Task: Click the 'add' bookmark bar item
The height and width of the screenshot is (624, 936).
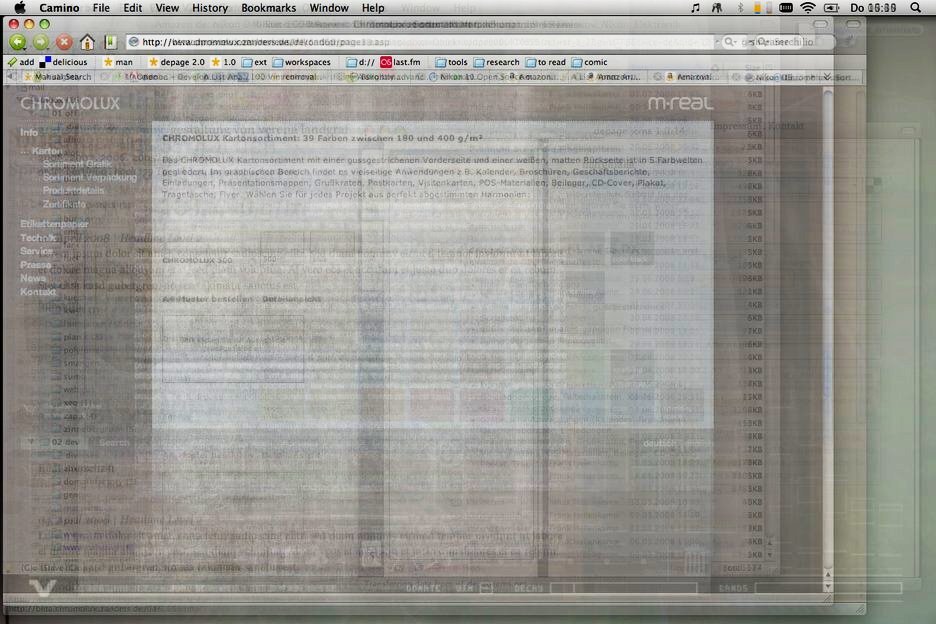Action: (x=21, y=62)
